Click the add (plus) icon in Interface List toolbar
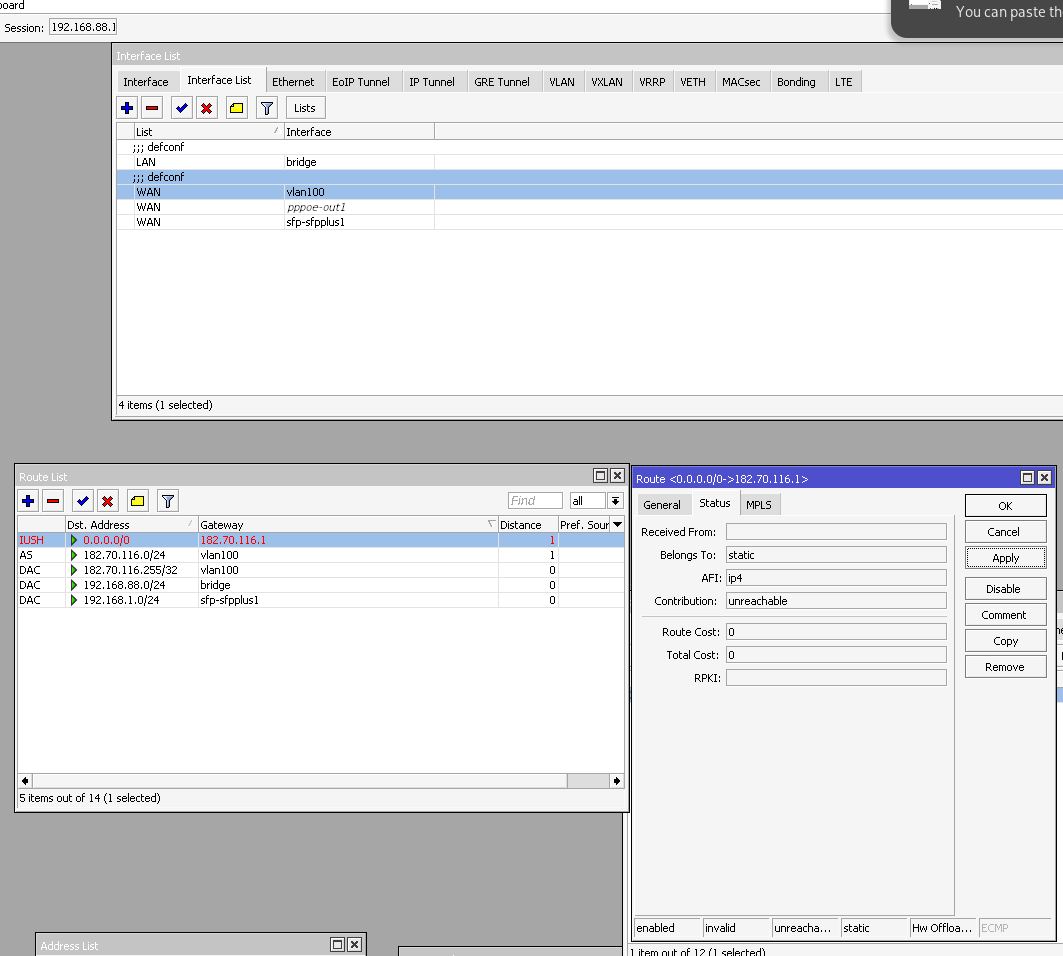Viewport: 1063px width, 956px height. point(128,108)
